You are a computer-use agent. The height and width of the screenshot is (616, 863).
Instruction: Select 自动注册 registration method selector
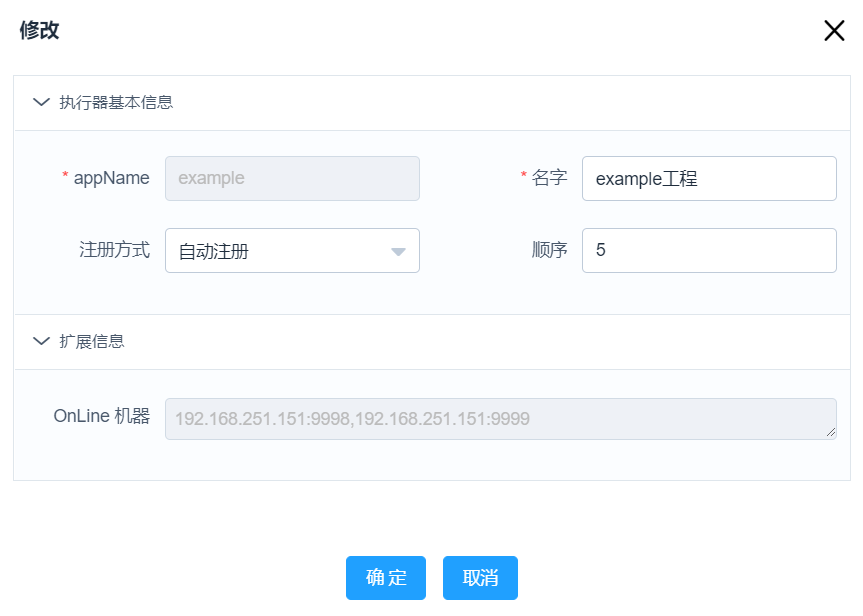(x=280, y=250)
